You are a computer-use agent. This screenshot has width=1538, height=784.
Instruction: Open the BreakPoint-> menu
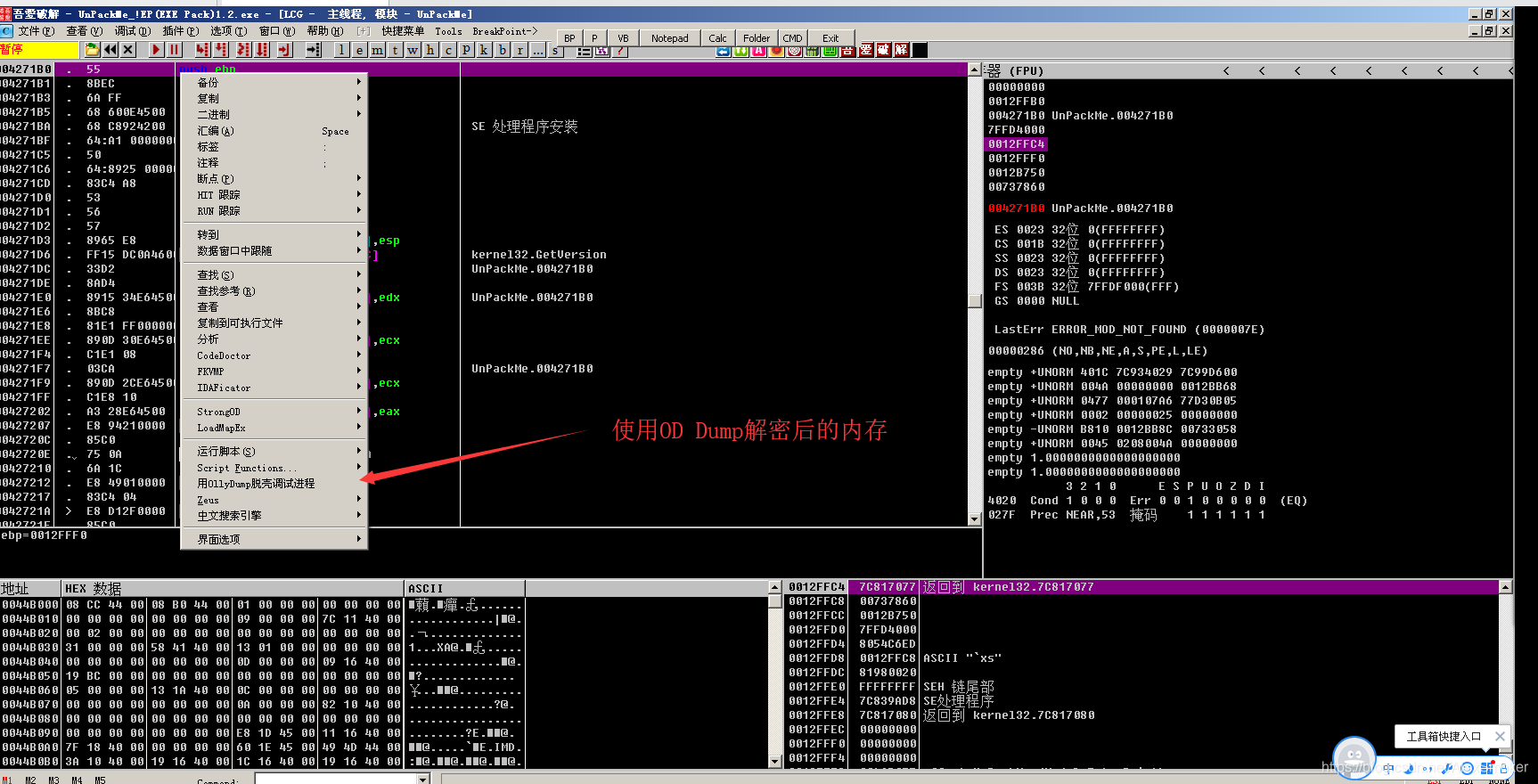coord(505,31)
